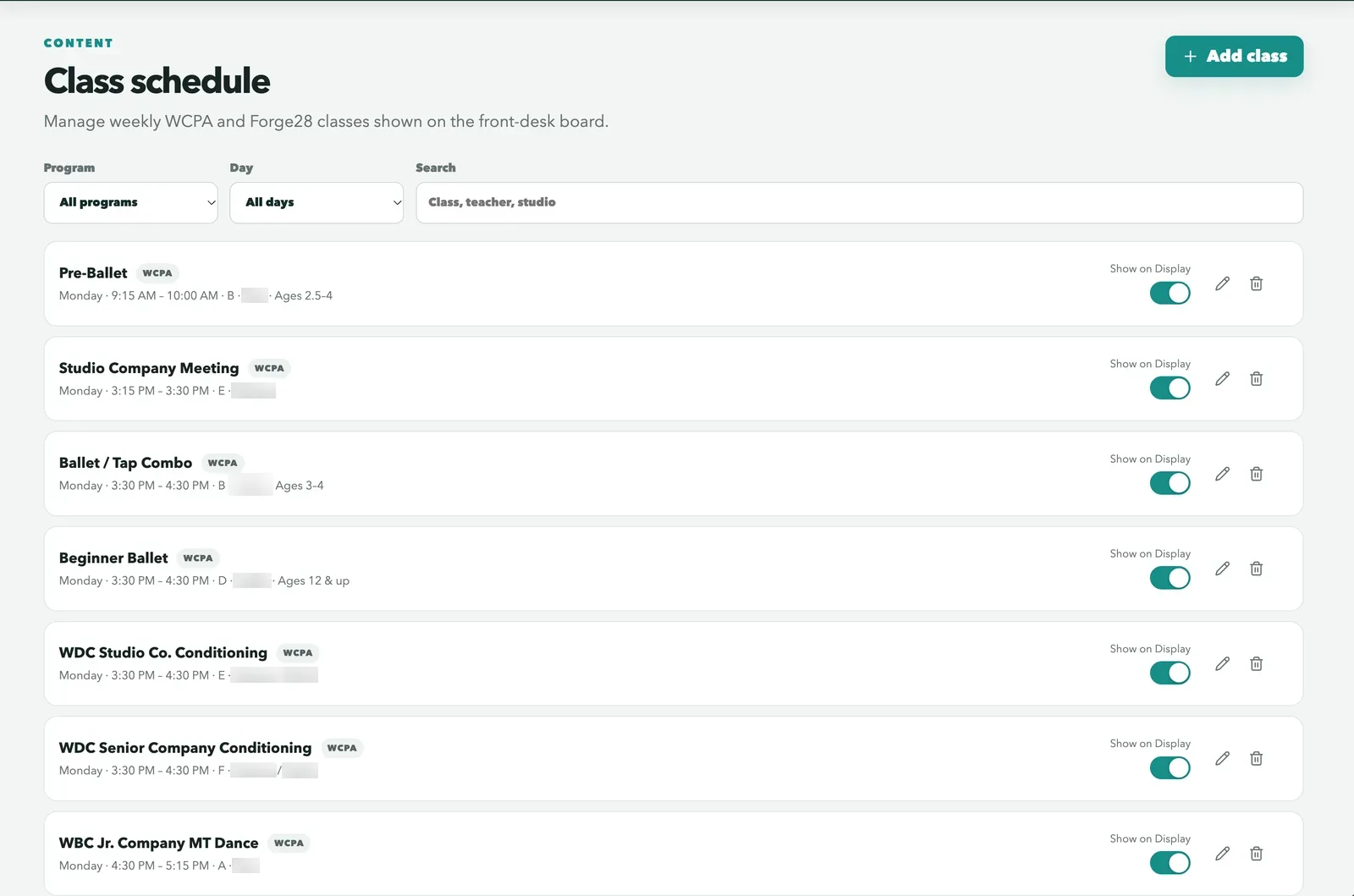This screenshot has width=1354, height=896.
Task: Delete WDC Studio Co. Conditioning class
Action: tap(1256, 664)
